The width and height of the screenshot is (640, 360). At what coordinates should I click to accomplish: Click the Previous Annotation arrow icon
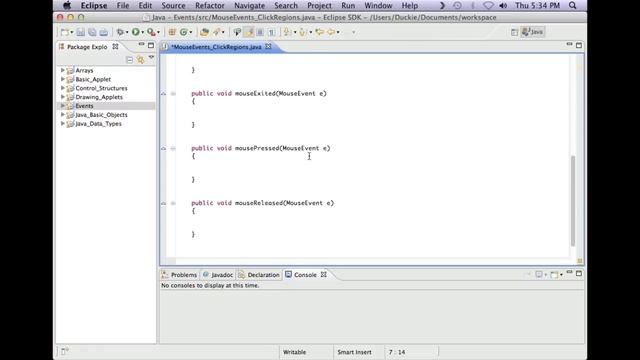click(x=302, y=32)
